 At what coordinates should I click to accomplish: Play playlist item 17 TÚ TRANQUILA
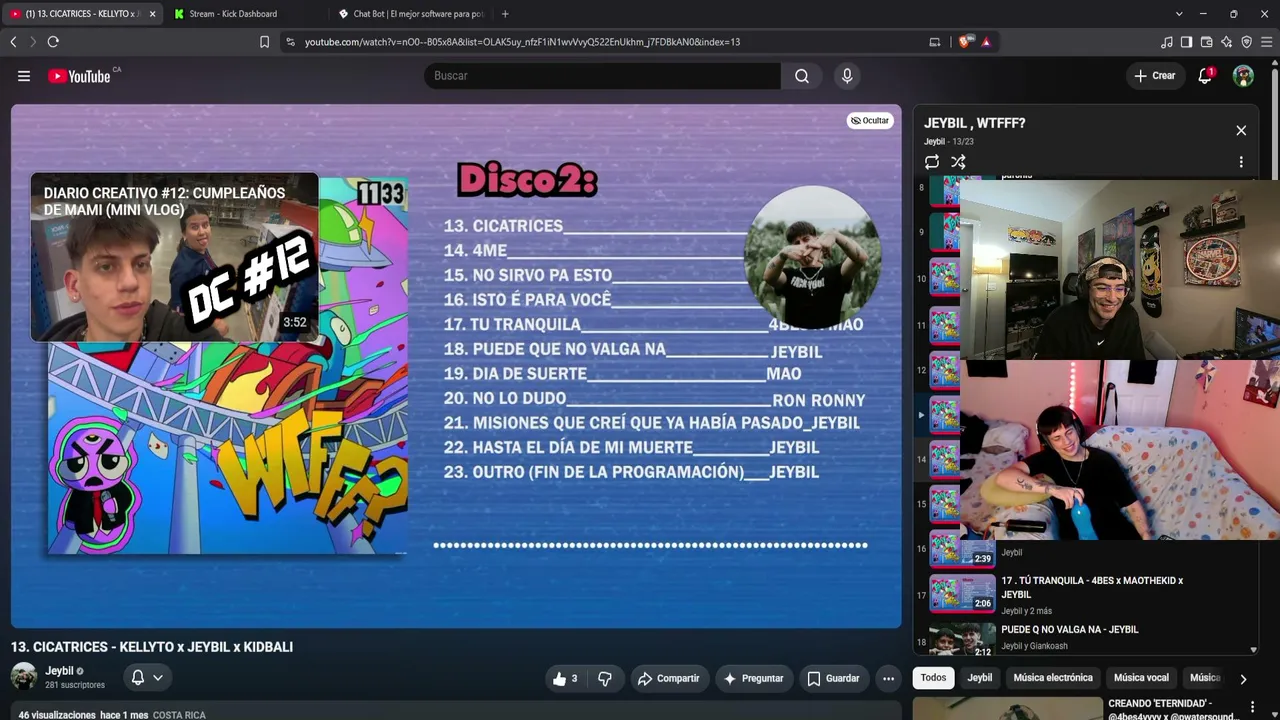[x=1085, y=593]
